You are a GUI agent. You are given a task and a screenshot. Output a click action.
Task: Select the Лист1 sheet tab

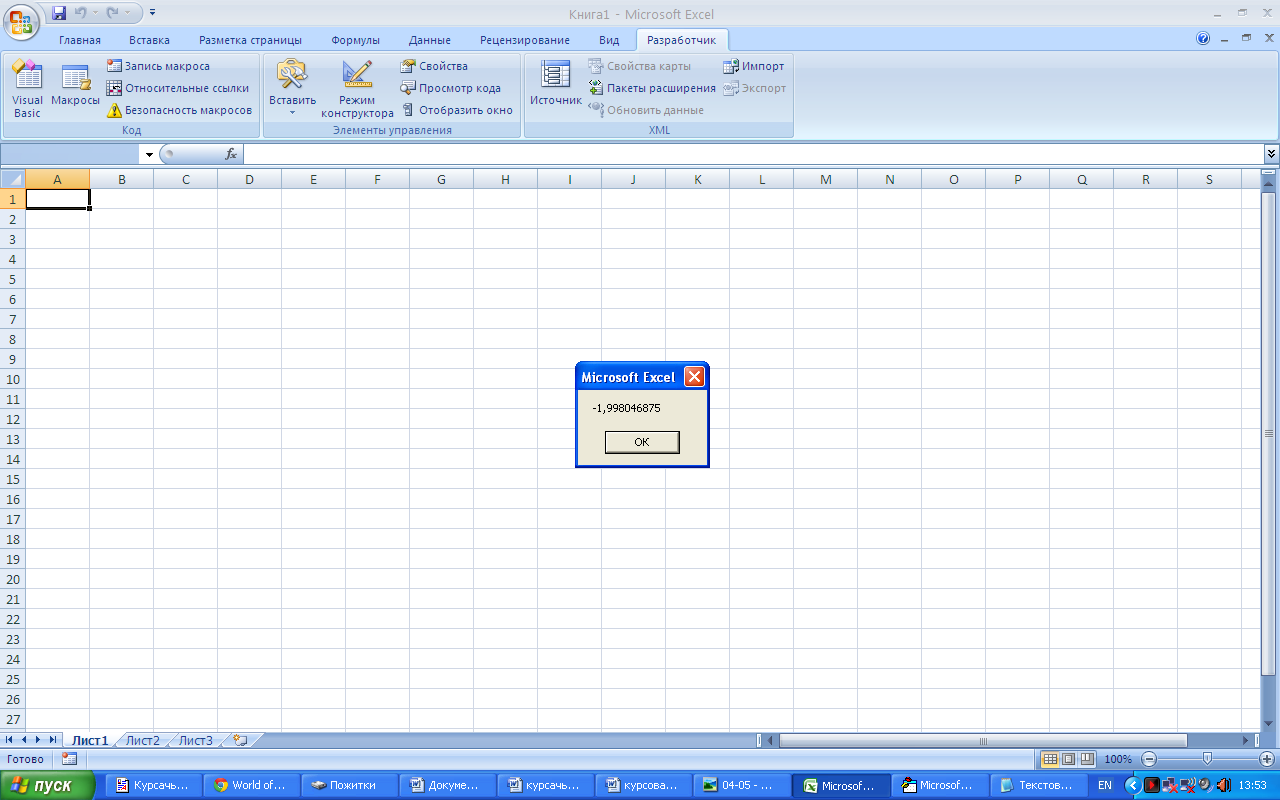90,740
